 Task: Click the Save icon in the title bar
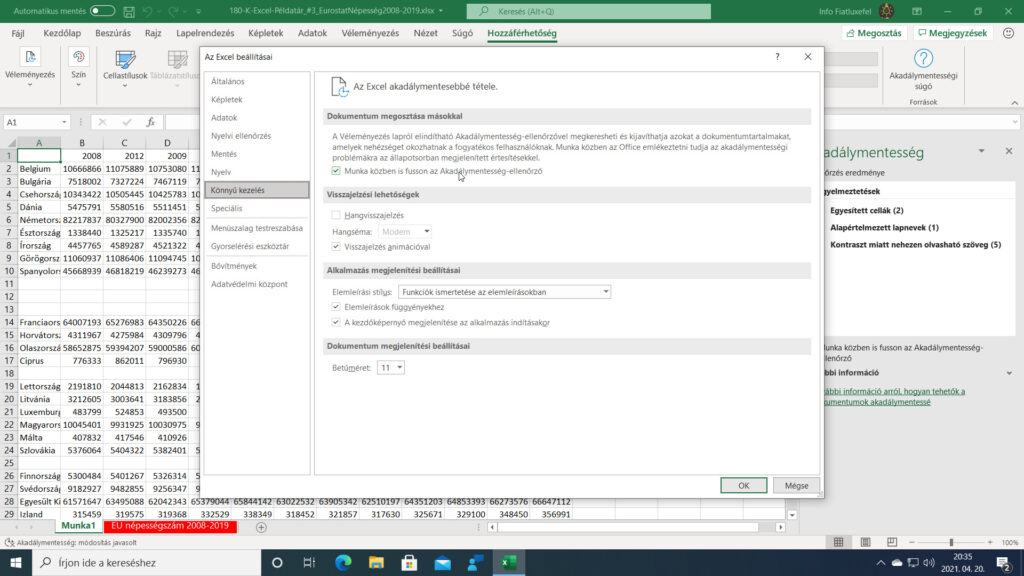tap(129, 11)
